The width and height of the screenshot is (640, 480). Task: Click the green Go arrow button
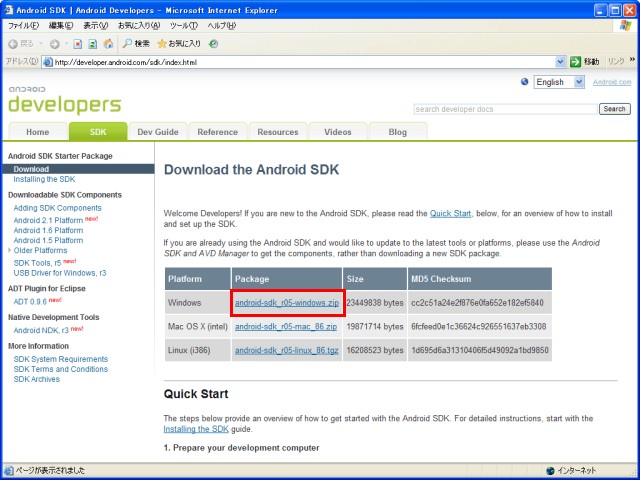point(576,62)
